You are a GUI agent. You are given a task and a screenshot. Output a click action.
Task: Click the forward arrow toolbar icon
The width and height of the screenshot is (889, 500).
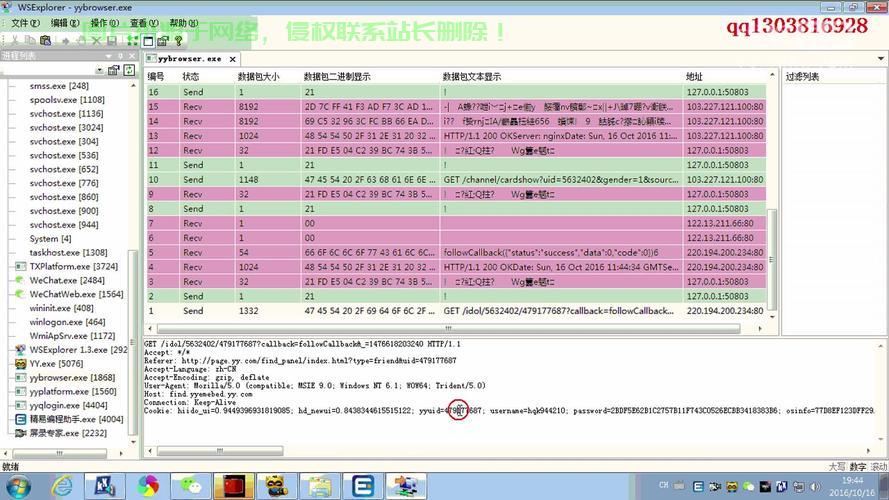pyautogui.click(x=66, y=41)
